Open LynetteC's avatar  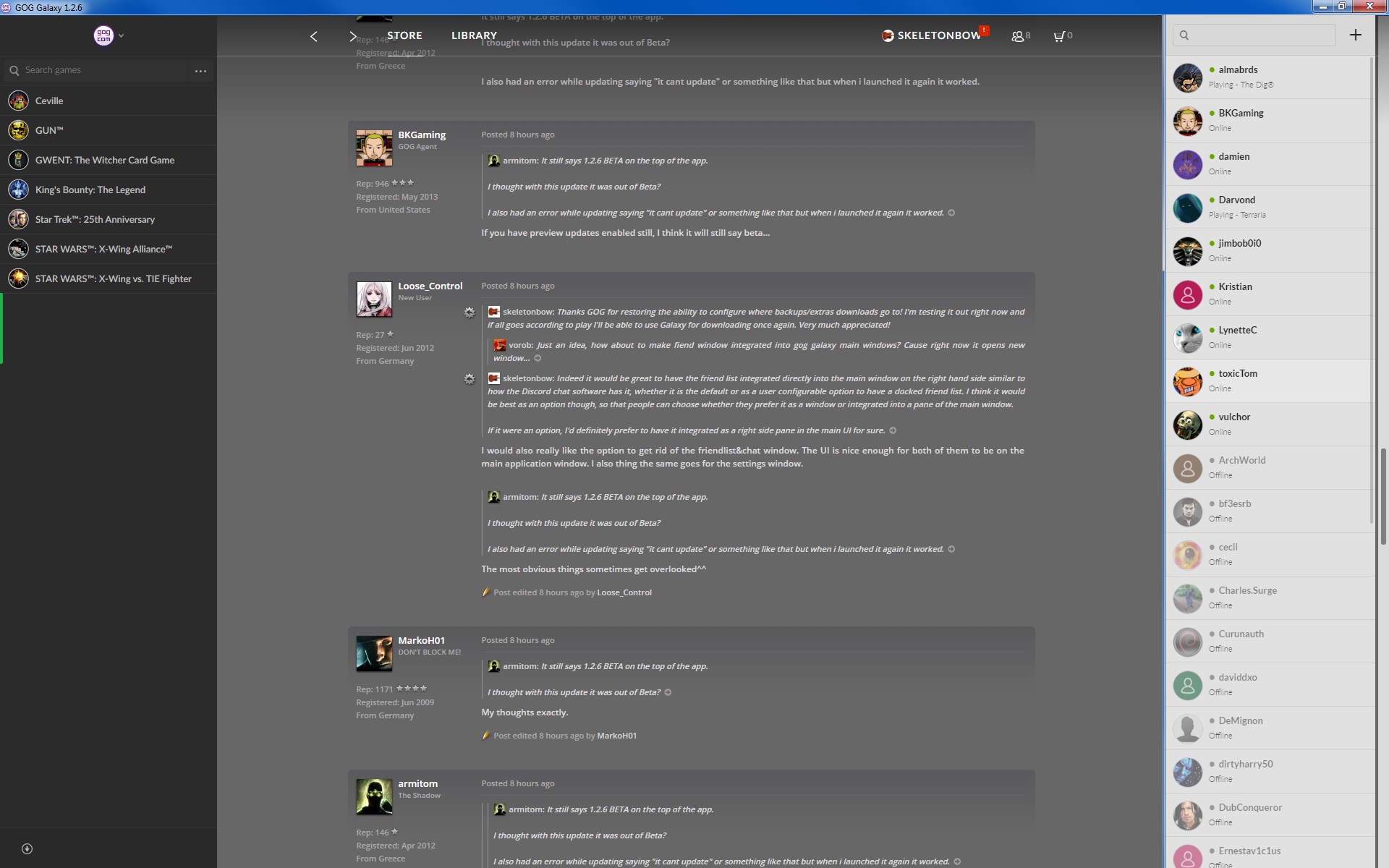(x=1187, y=338)
